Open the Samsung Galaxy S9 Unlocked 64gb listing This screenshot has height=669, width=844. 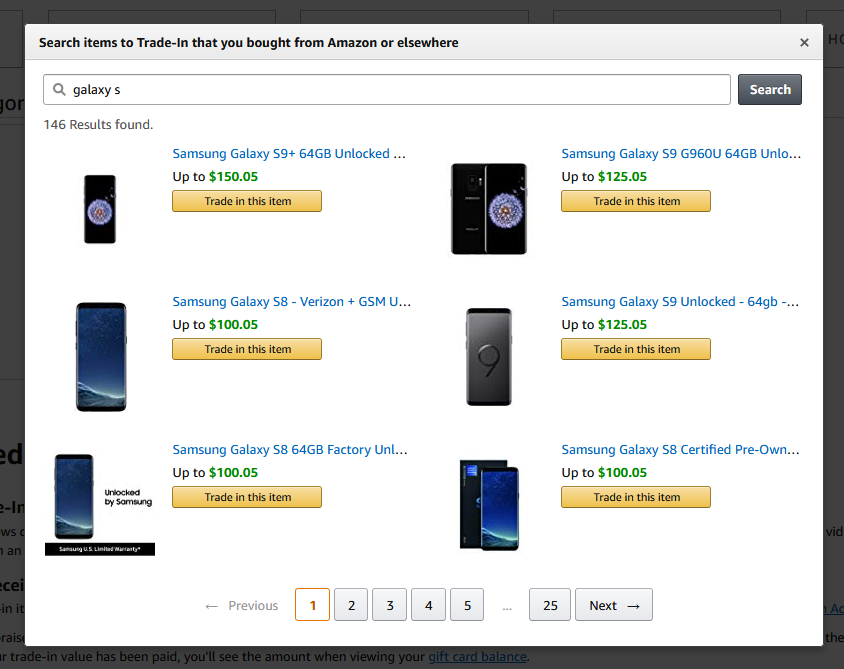678,301
